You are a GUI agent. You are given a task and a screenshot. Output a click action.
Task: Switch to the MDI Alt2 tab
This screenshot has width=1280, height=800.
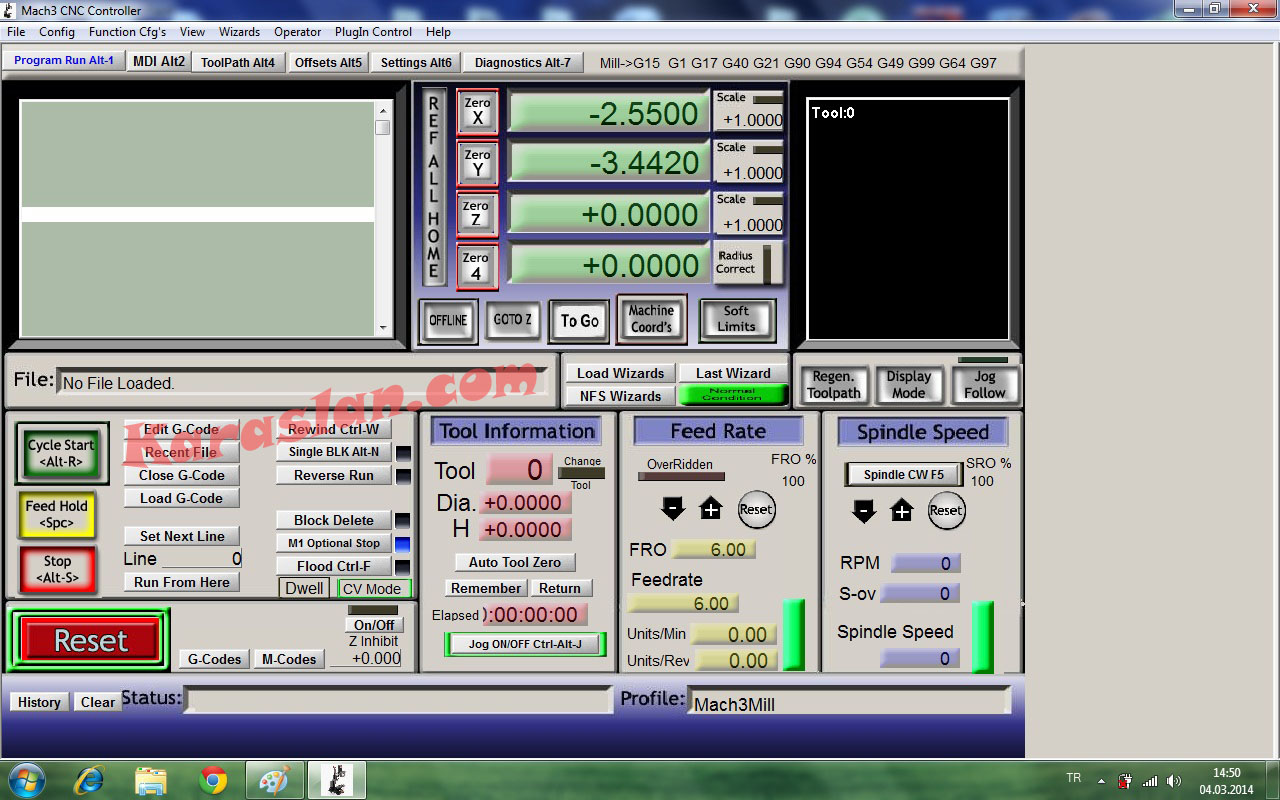(159, 61)
